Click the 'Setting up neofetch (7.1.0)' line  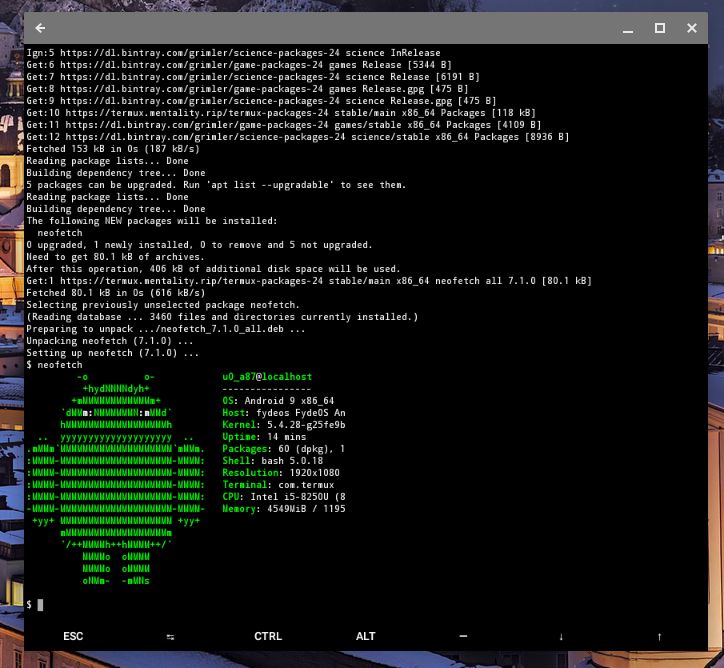(x=113, y=353)
